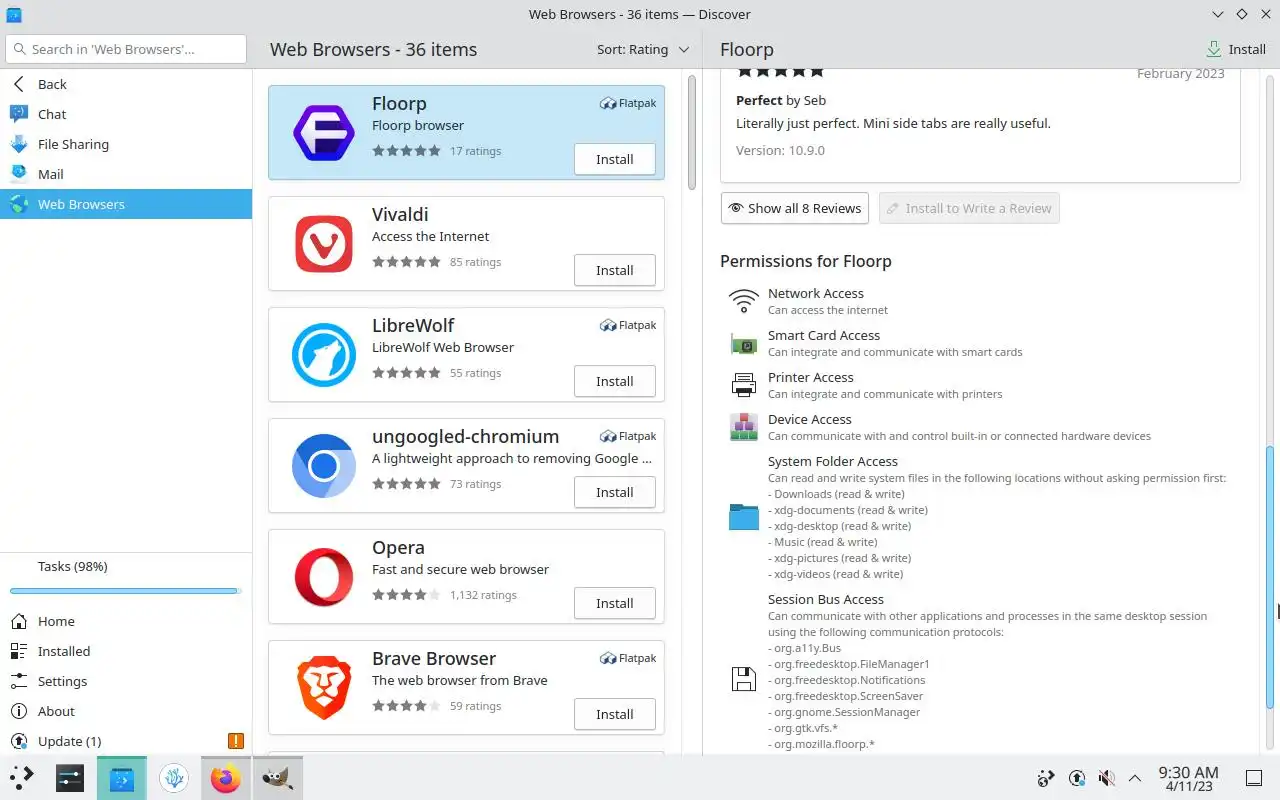
Task: Click the Opera logo icon
Action: click(323, 577)
